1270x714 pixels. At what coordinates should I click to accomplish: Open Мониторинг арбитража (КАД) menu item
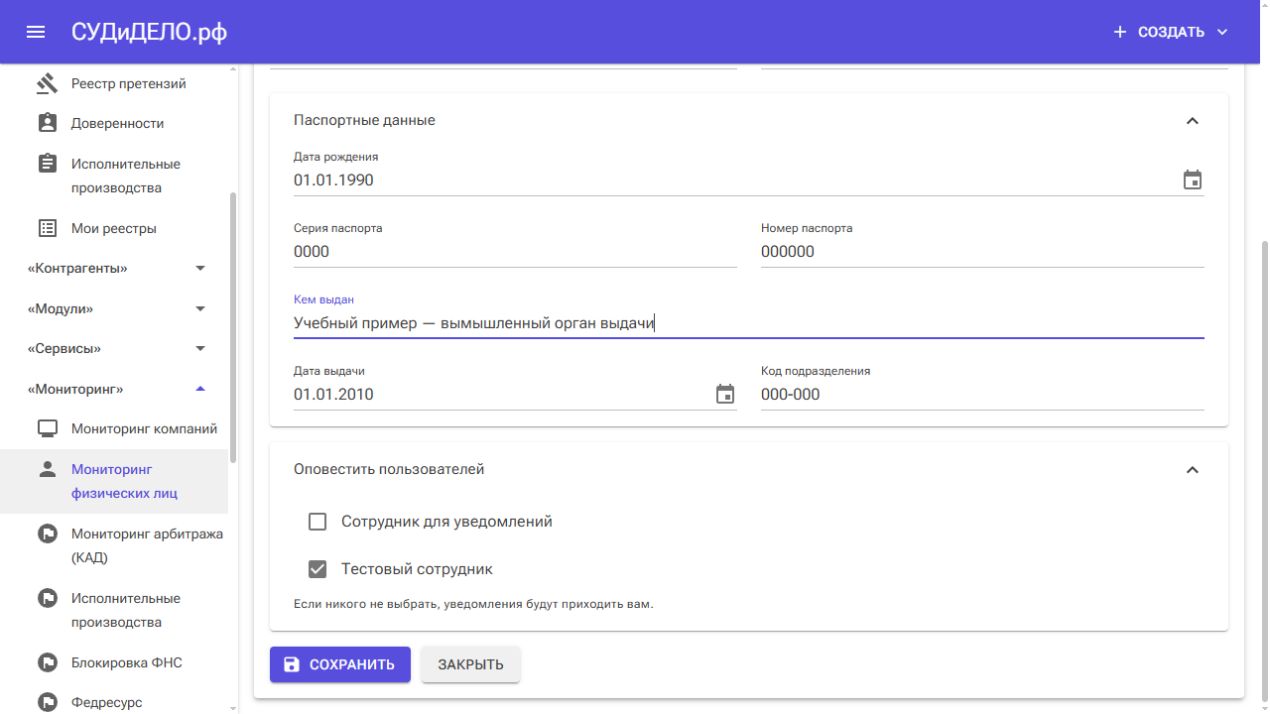coord(114,545)
